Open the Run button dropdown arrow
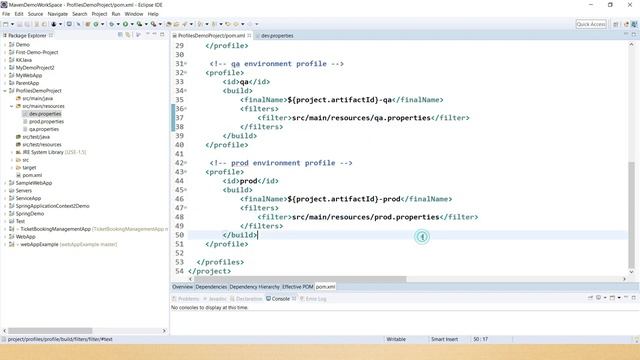This screenshot has width=640, height=360. [132, 24]
